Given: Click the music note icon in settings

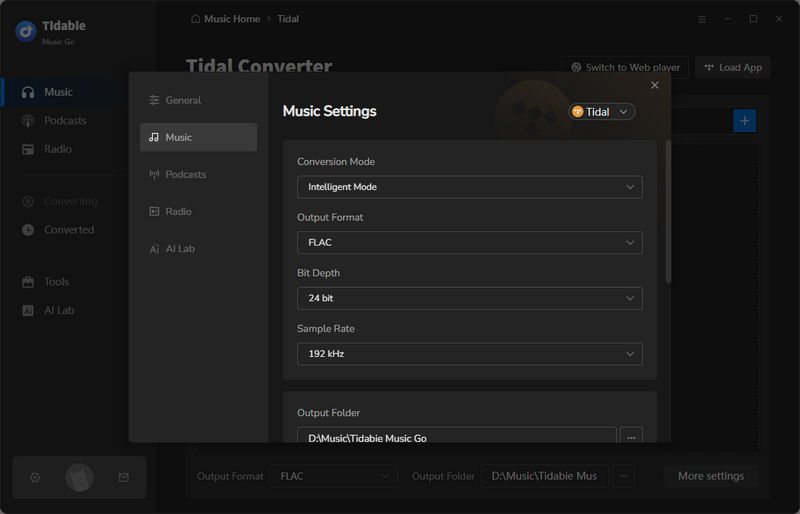Looking at the screenshot, I should click(x=154, y=137).
